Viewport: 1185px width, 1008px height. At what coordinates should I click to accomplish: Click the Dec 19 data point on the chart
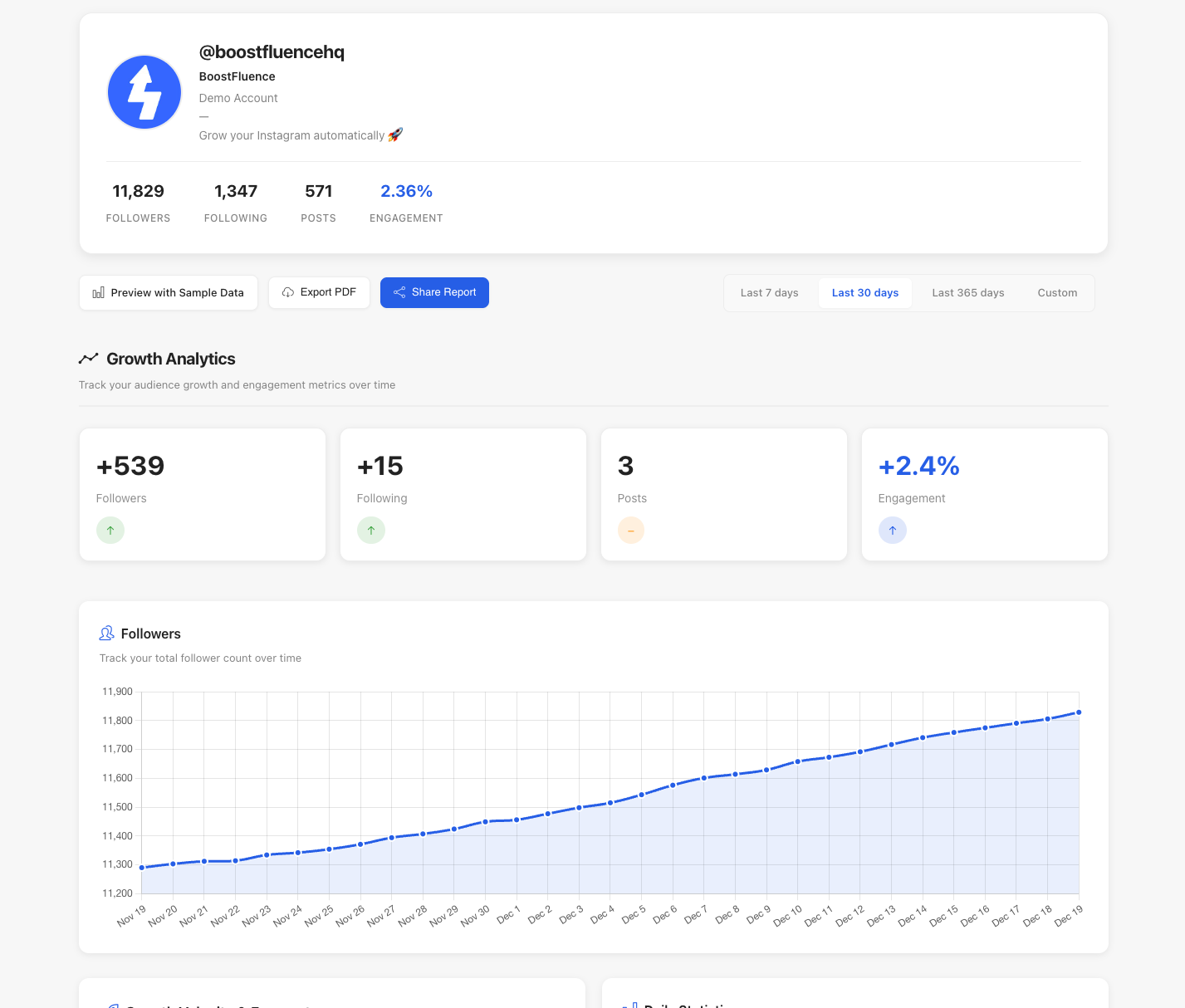click(1077, 712)
